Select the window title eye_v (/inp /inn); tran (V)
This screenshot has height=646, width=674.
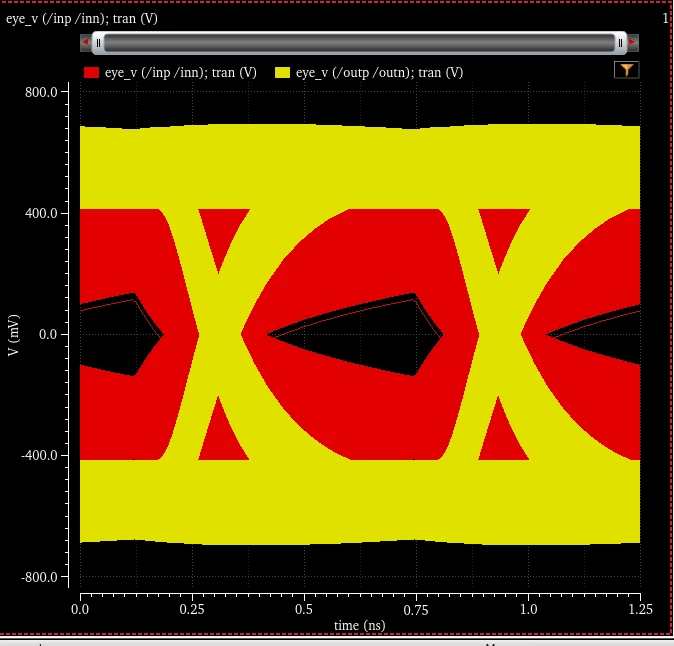tap(82, 18)
